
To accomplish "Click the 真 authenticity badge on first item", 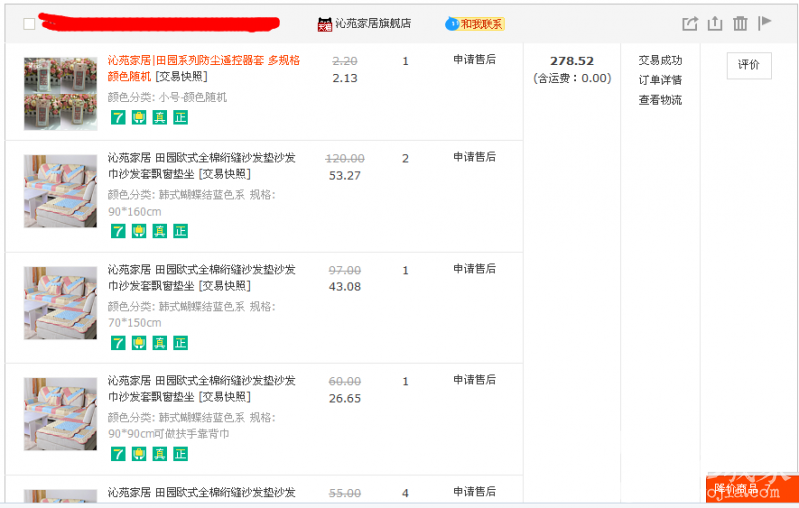I will click(x=160, y=118).
